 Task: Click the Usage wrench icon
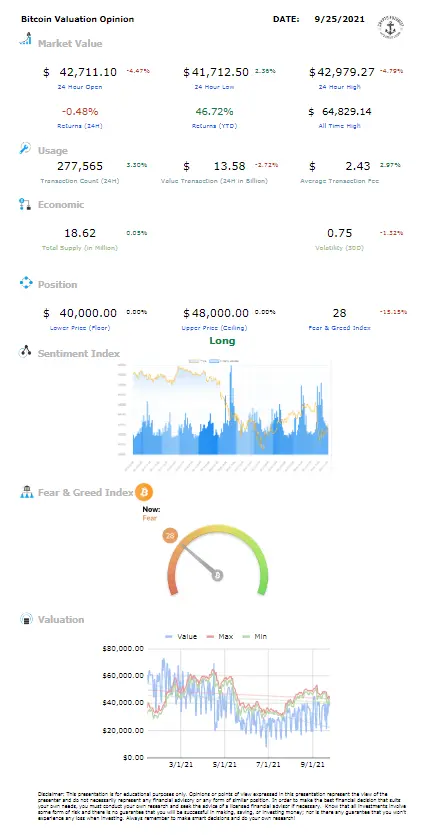[25, 149]
